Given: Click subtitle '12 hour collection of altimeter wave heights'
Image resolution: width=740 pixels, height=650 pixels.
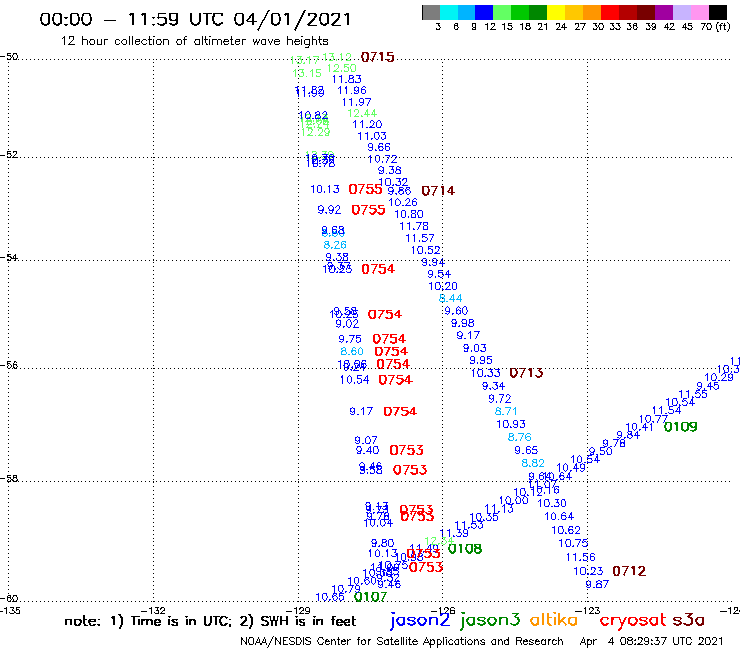Looking at the screenshot, I should click(x=194, y=41).
